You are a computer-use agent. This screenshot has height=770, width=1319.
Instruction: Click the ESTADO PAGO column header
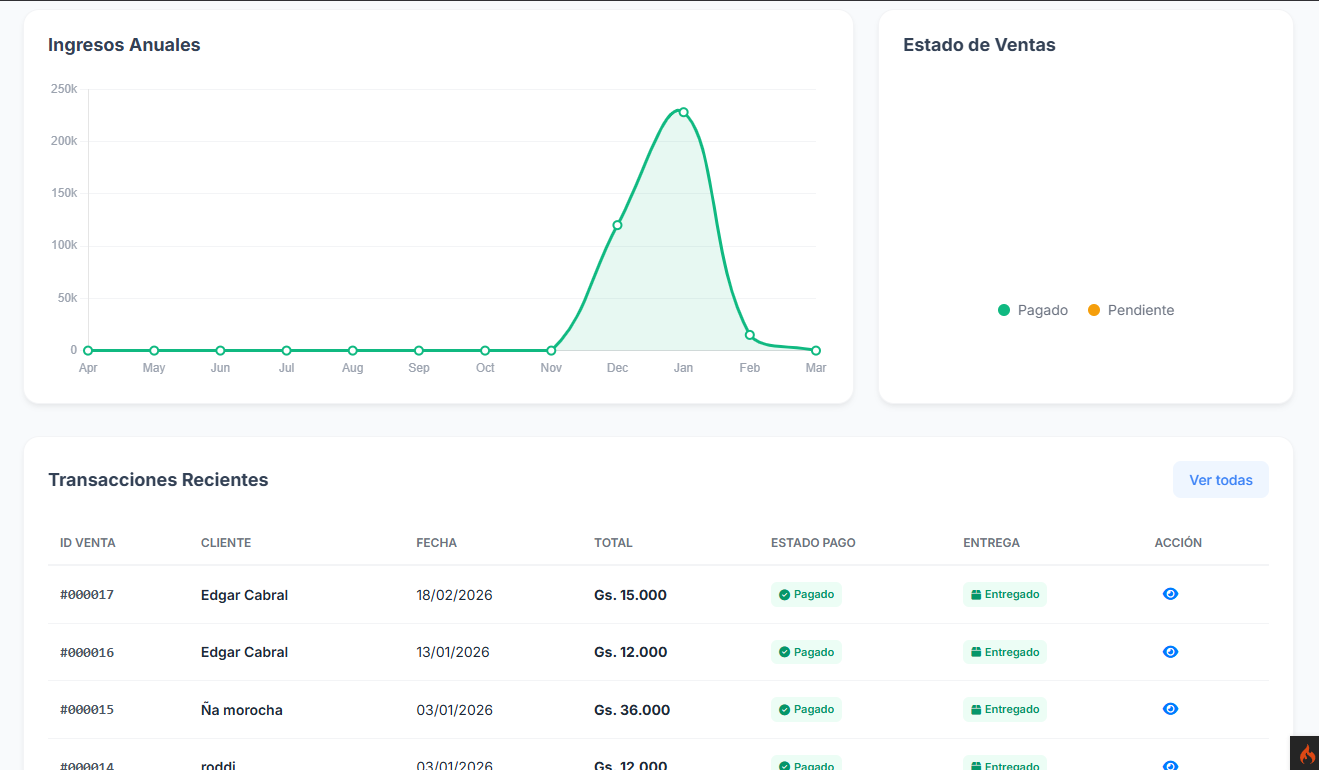click(x=813, y=543)
